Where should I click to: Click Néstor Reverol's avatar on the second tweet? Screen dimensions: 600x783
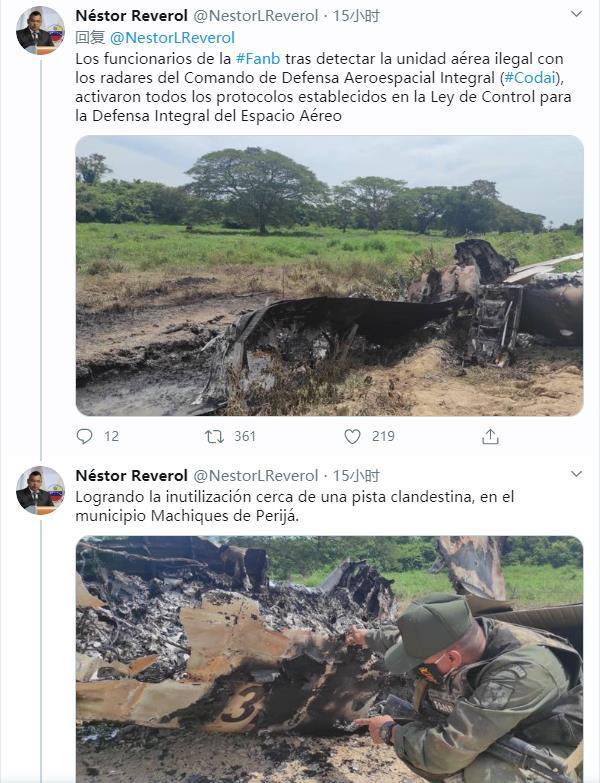40,490
